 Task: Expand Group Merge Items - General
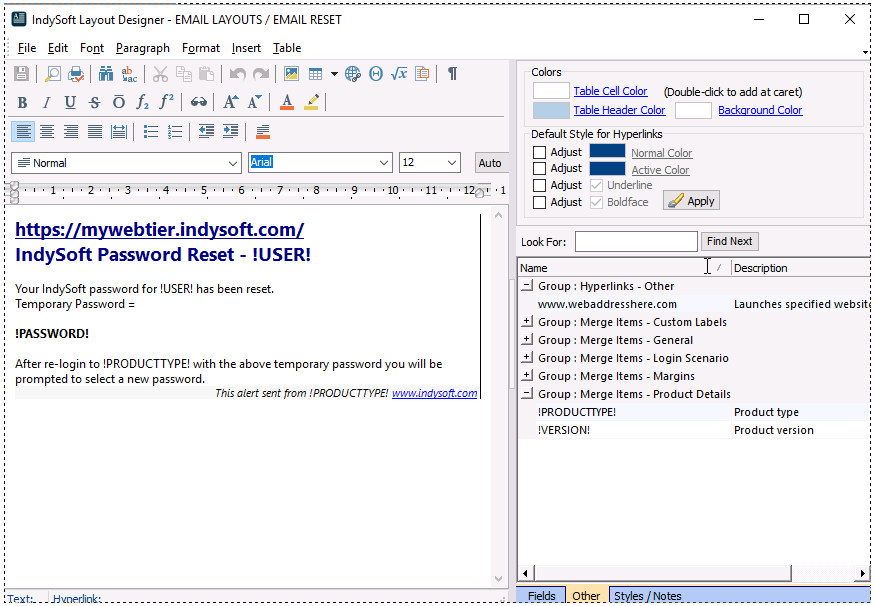527,340
